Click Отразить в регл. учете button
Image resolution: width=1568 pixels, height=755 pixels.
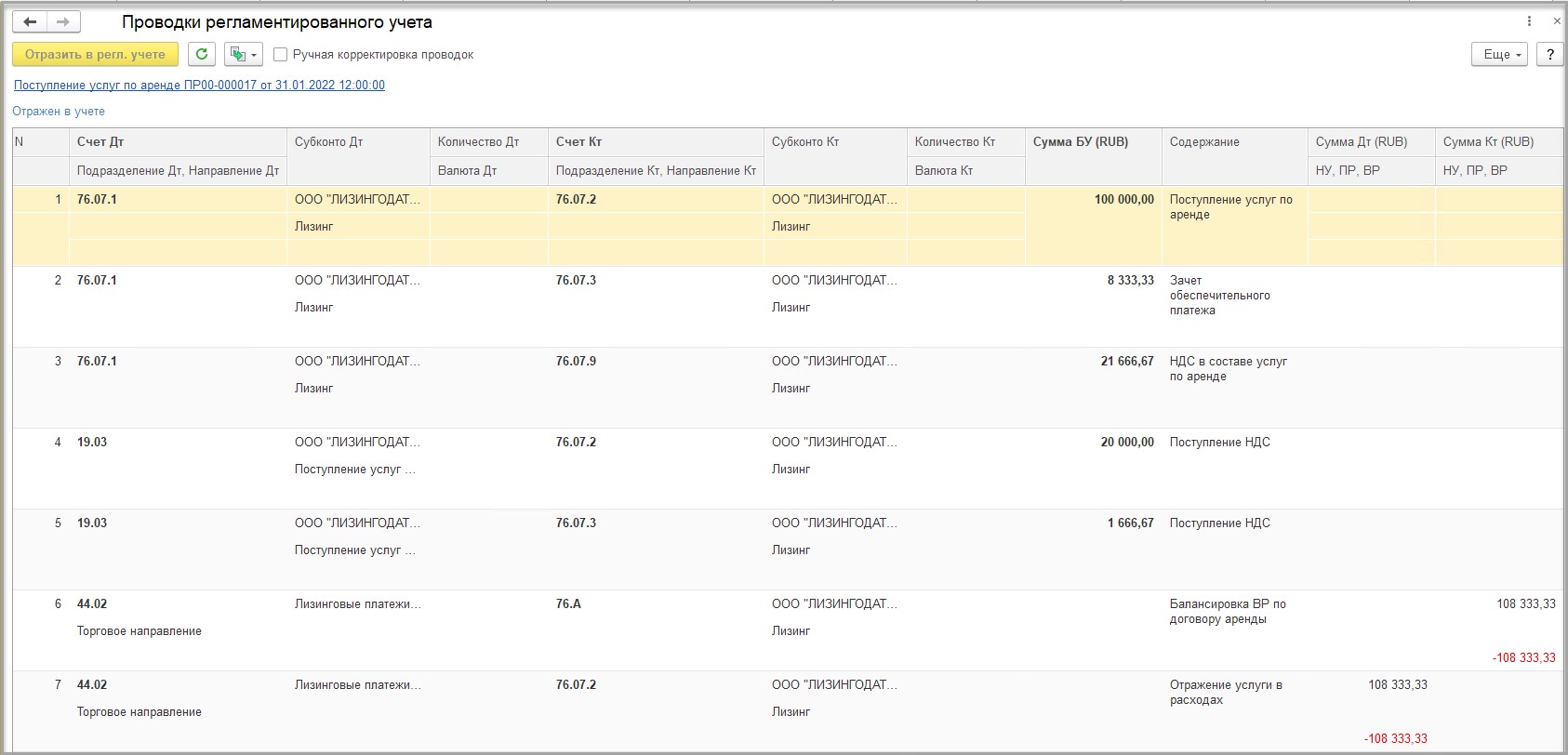95,54
